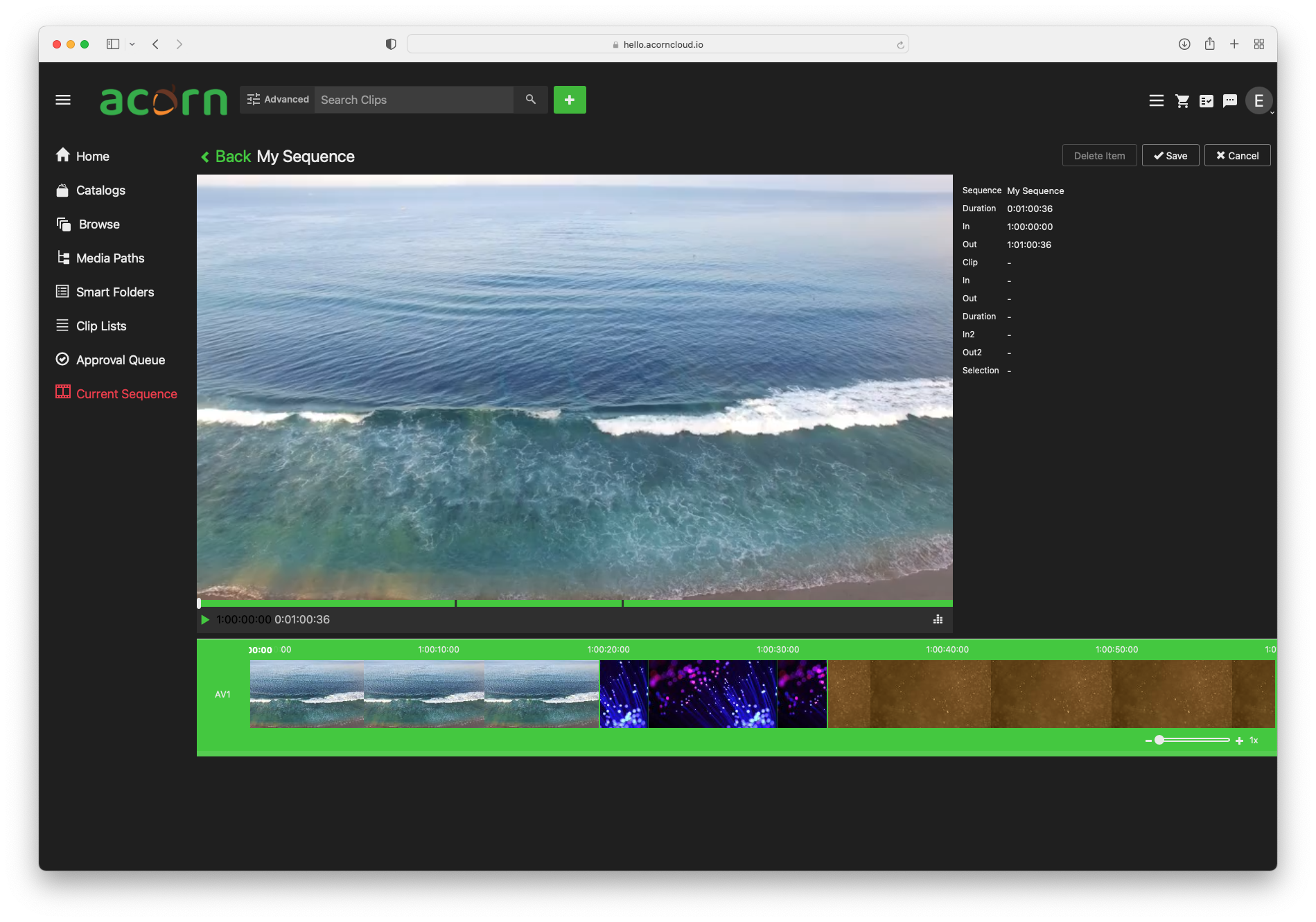Click the search magnifier icon

529,99
